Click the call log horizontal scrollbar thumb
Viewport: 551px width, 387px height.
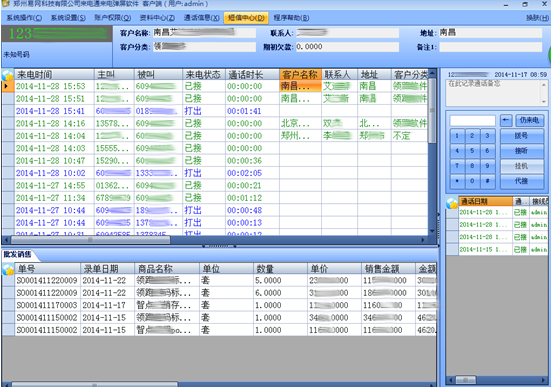point(91,240)
